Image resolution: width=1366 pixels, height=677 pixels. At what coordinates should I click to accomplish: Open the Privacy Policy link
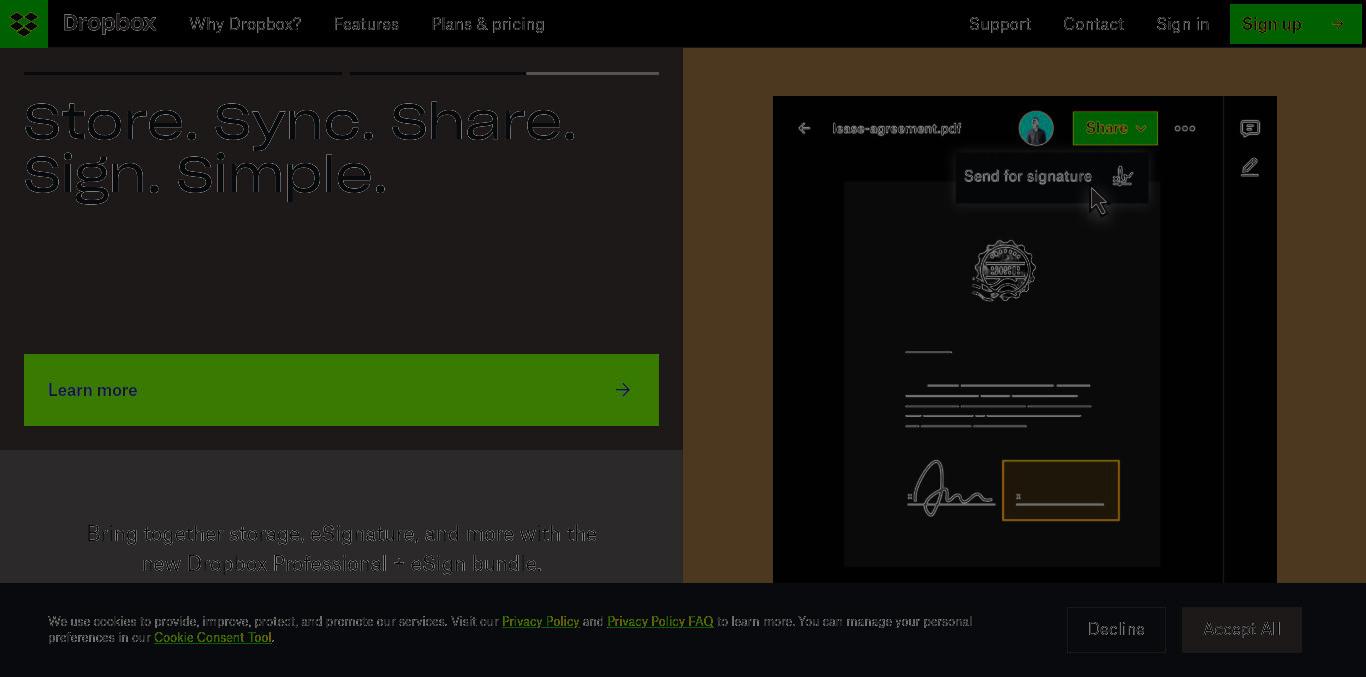click(x=541, y=621)
